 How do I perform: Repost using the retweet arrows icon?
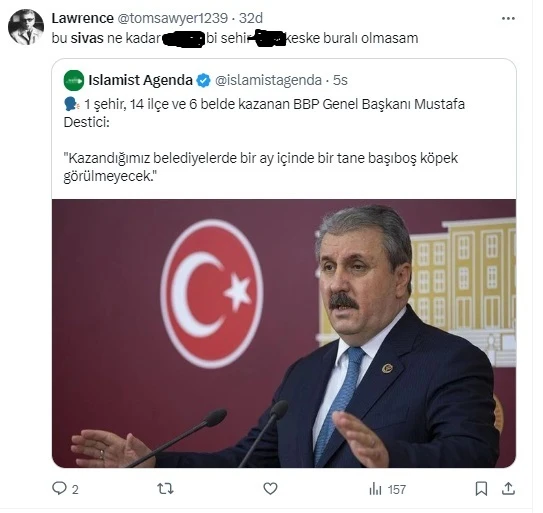[165, 489]
